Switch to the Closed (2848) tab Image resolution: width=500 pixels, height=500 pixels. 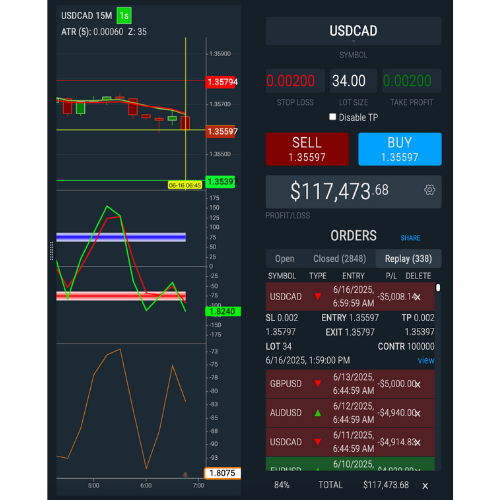339,259
